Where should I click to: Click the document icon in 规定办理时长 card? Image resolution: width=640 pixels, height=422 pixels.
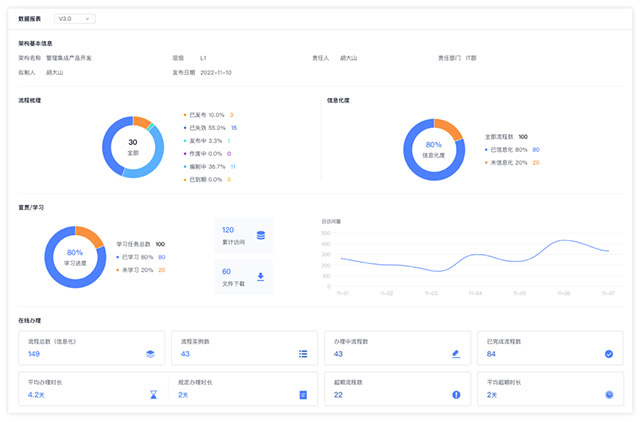pos(303,395)
